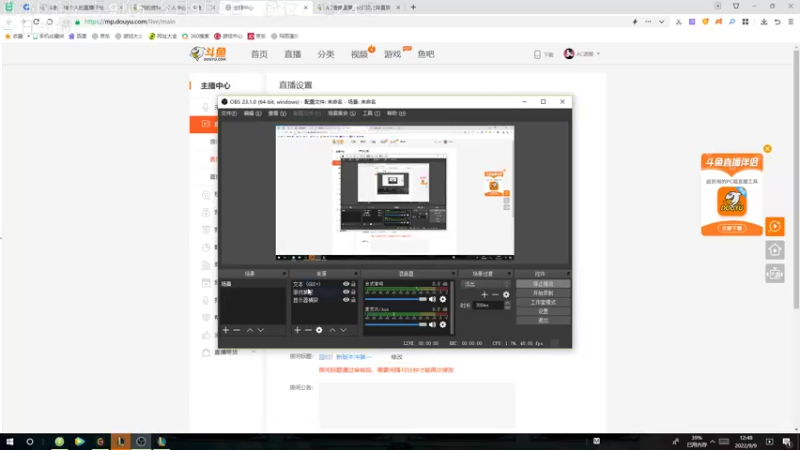The image size is (800, 450).
Task: Add a new scene with plus icon
Action: tap(226, 330)
